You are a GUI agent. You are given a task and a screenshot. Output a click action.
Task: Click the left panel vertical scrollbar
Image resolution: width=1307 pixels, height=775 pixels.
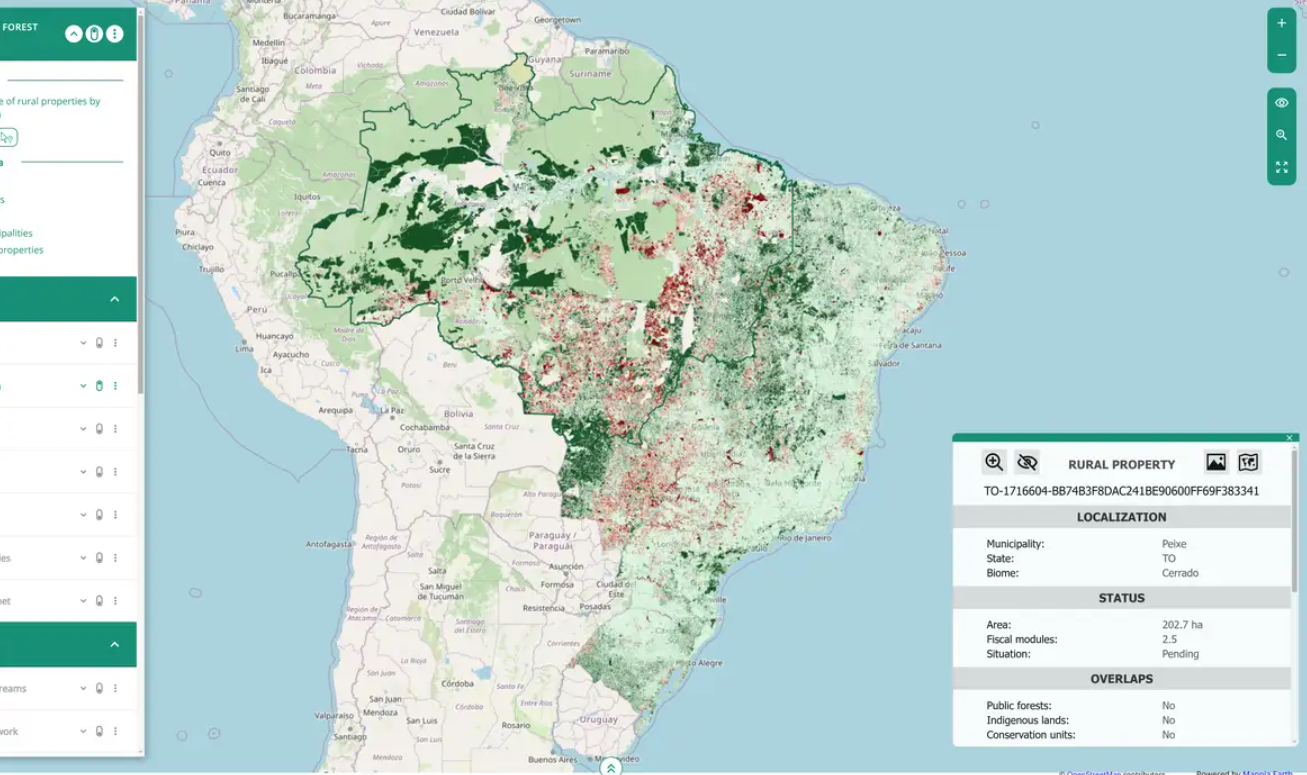[x=140, y=205]
